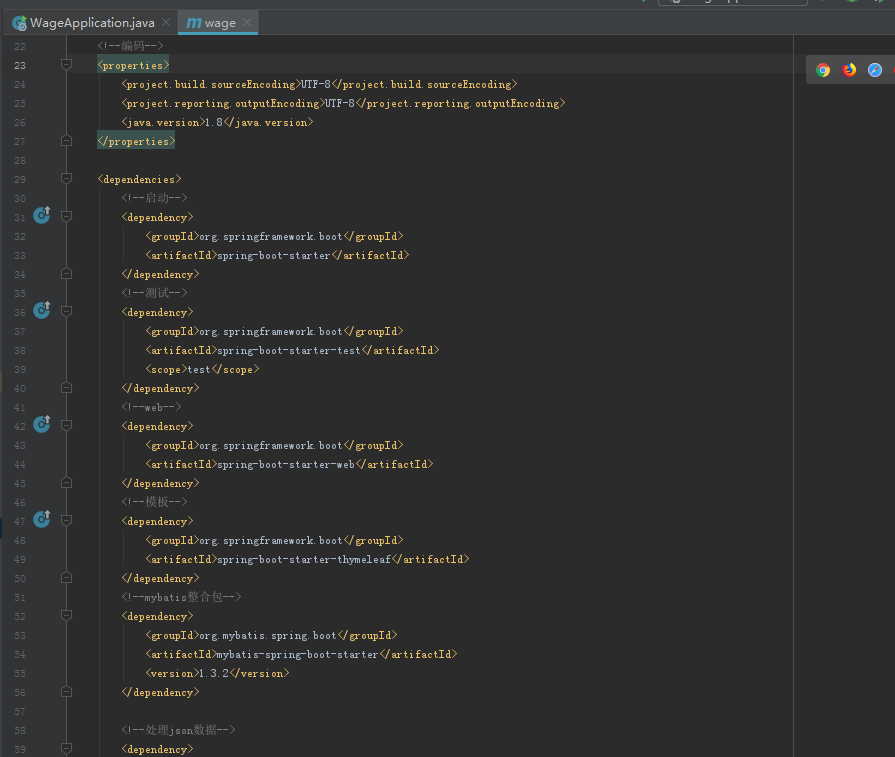The image size is (895, 757).
Task: Fold the web dependency at line 42
Action: point(66,425)
